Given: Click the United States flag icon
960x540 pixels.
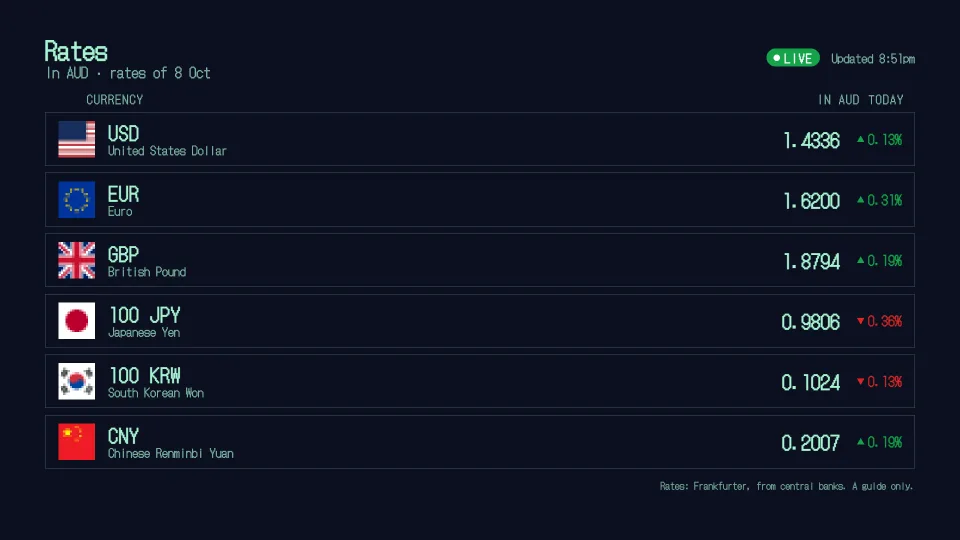Looking at the screenshot, I should (x=77, y=139).
